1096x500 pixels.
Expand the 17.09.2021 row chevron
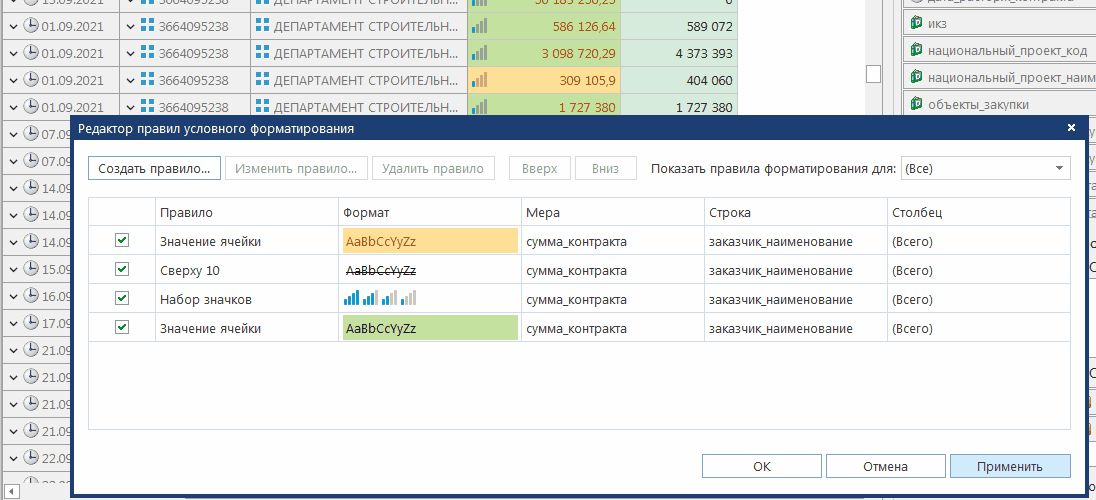[x=12, y=324]
